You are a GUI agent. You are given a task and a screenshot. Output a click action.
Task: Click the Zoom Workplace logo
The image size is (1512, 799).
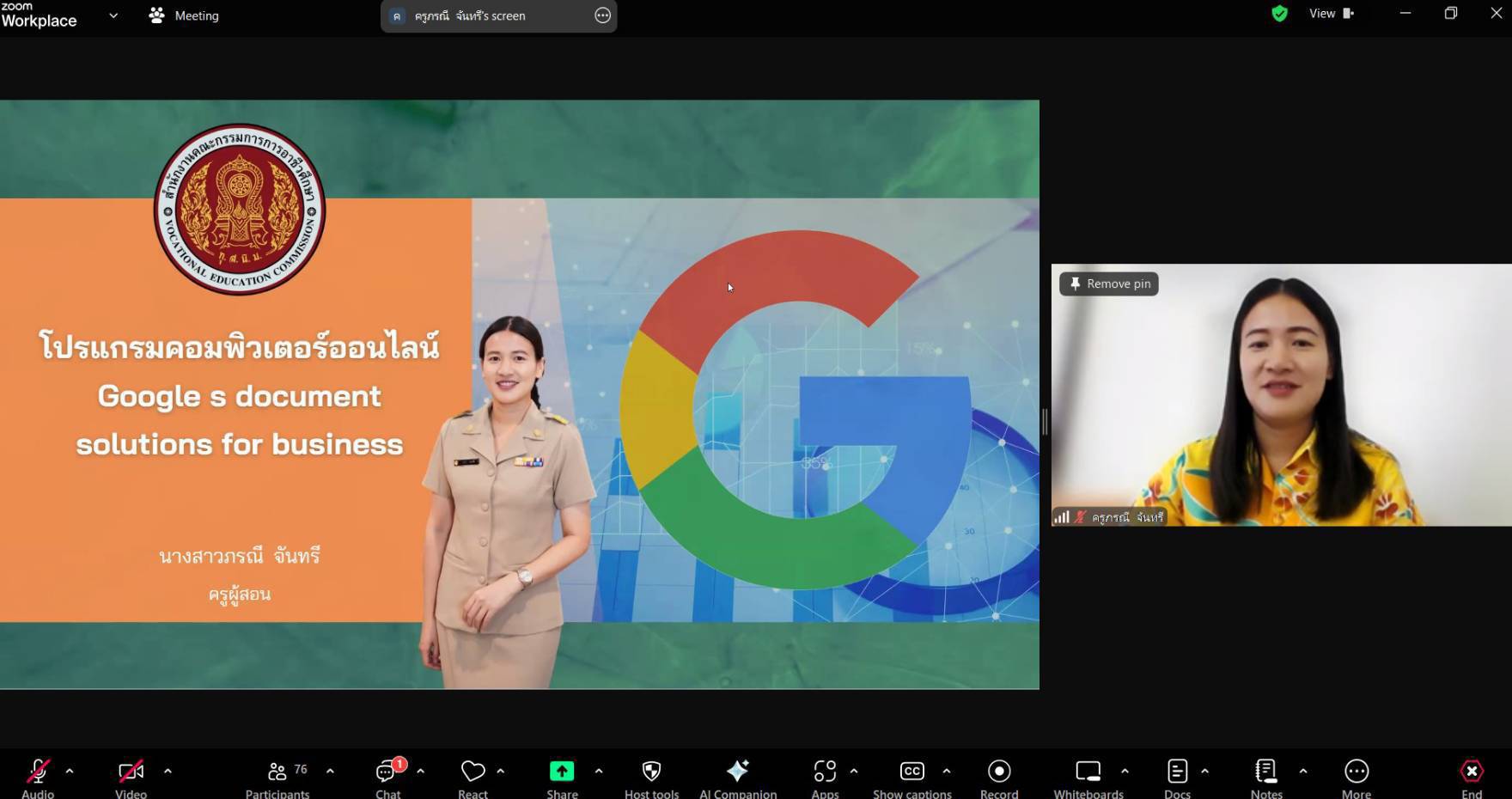click(39, 15)
